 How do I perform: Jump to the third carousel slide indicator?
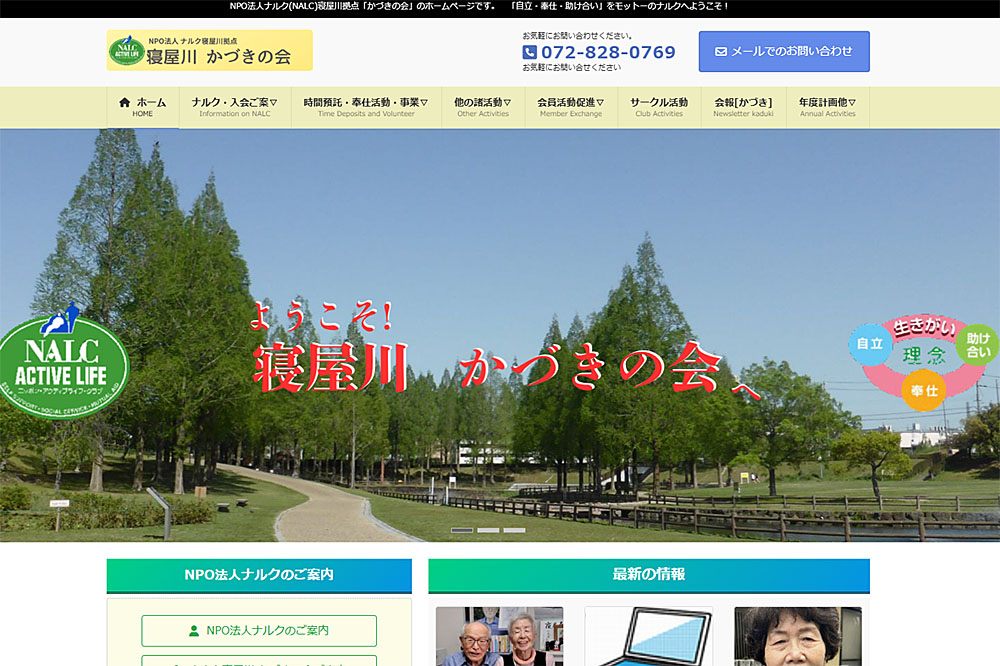click(514, 530)
